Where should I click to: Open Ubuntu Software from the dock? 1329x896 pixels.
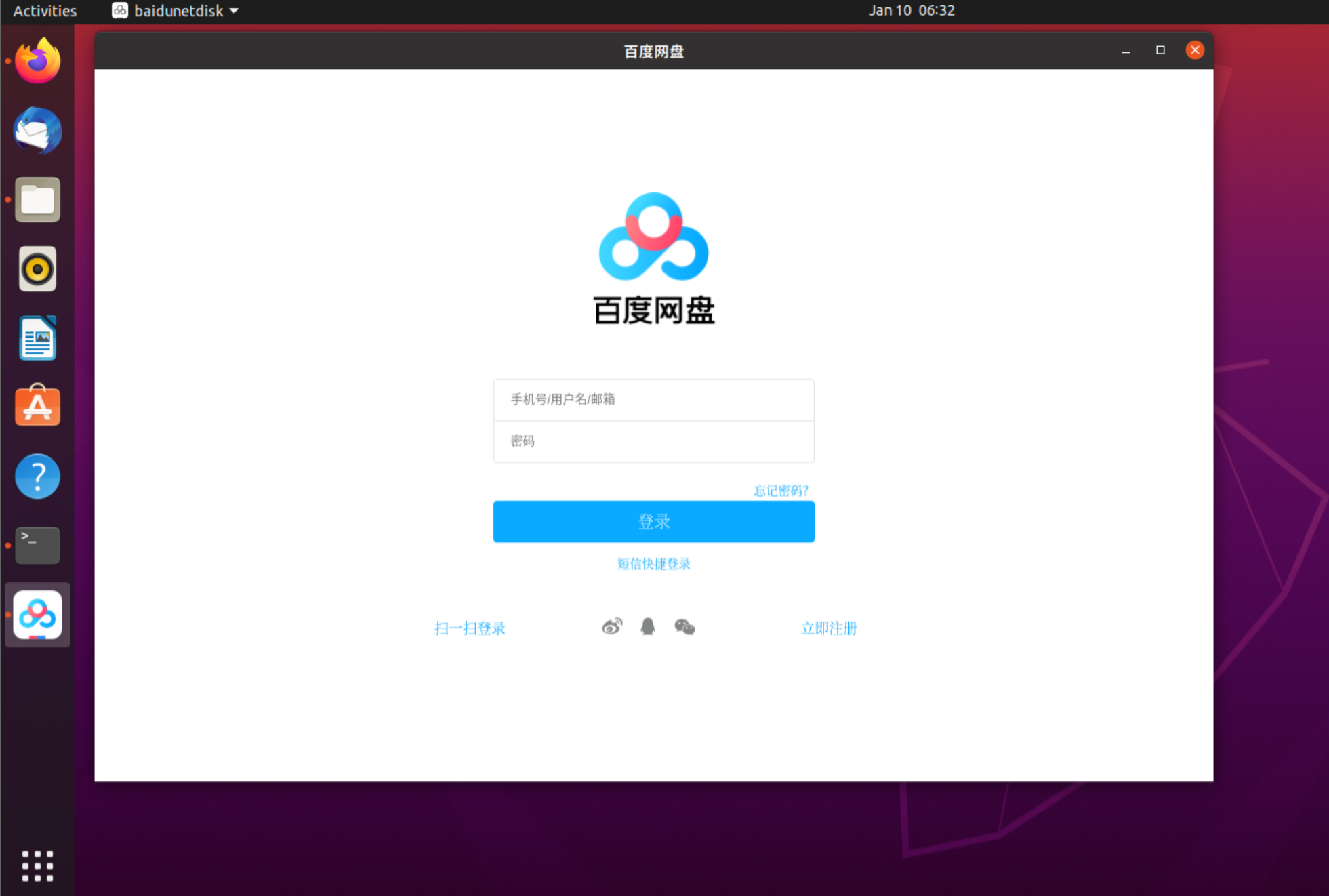tap(38, 407)
